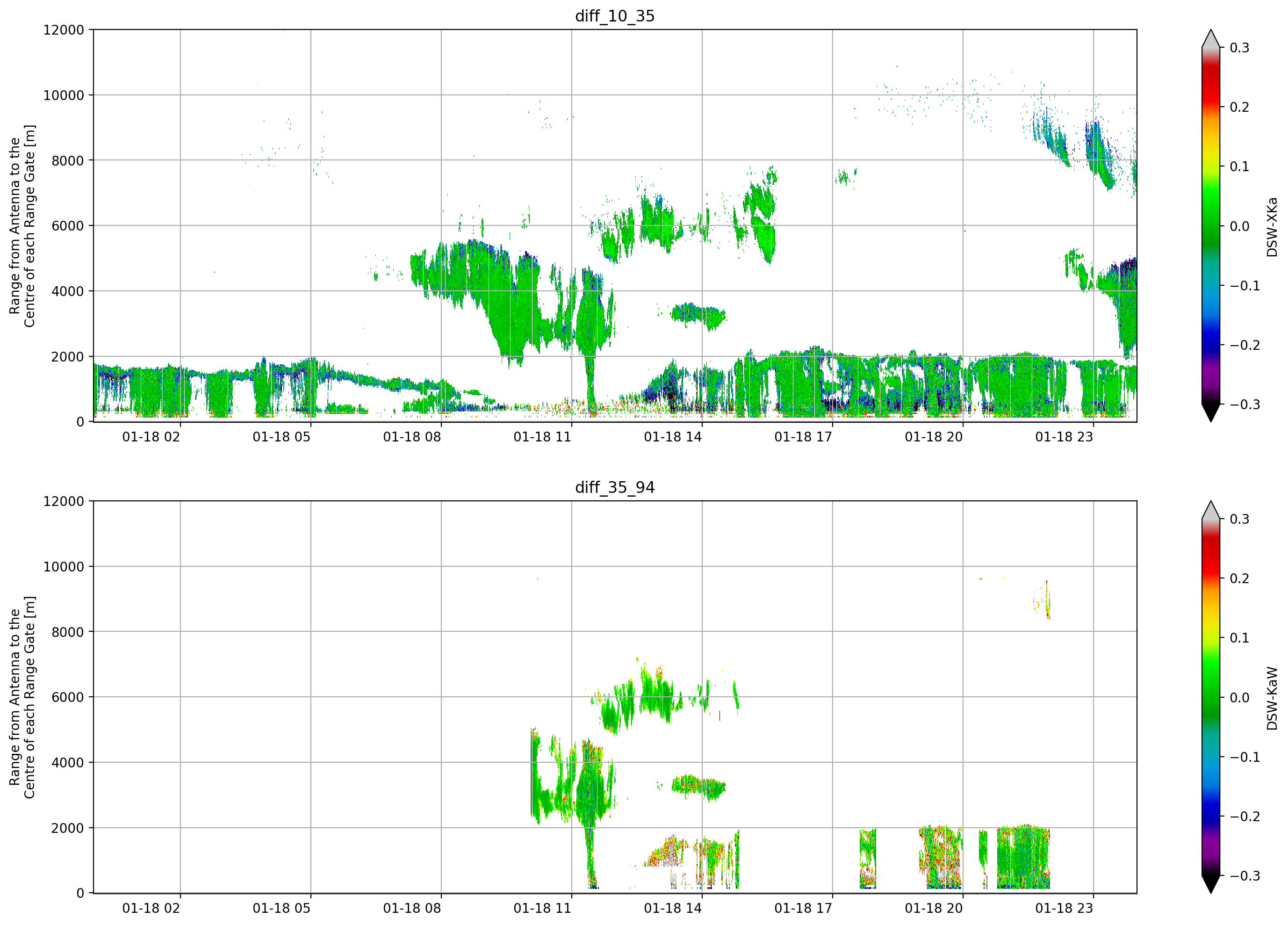Click the 01-18 17 time tick under diff_35_94
The width and height of the screenshot is (1288, 925).
point(803,908)
